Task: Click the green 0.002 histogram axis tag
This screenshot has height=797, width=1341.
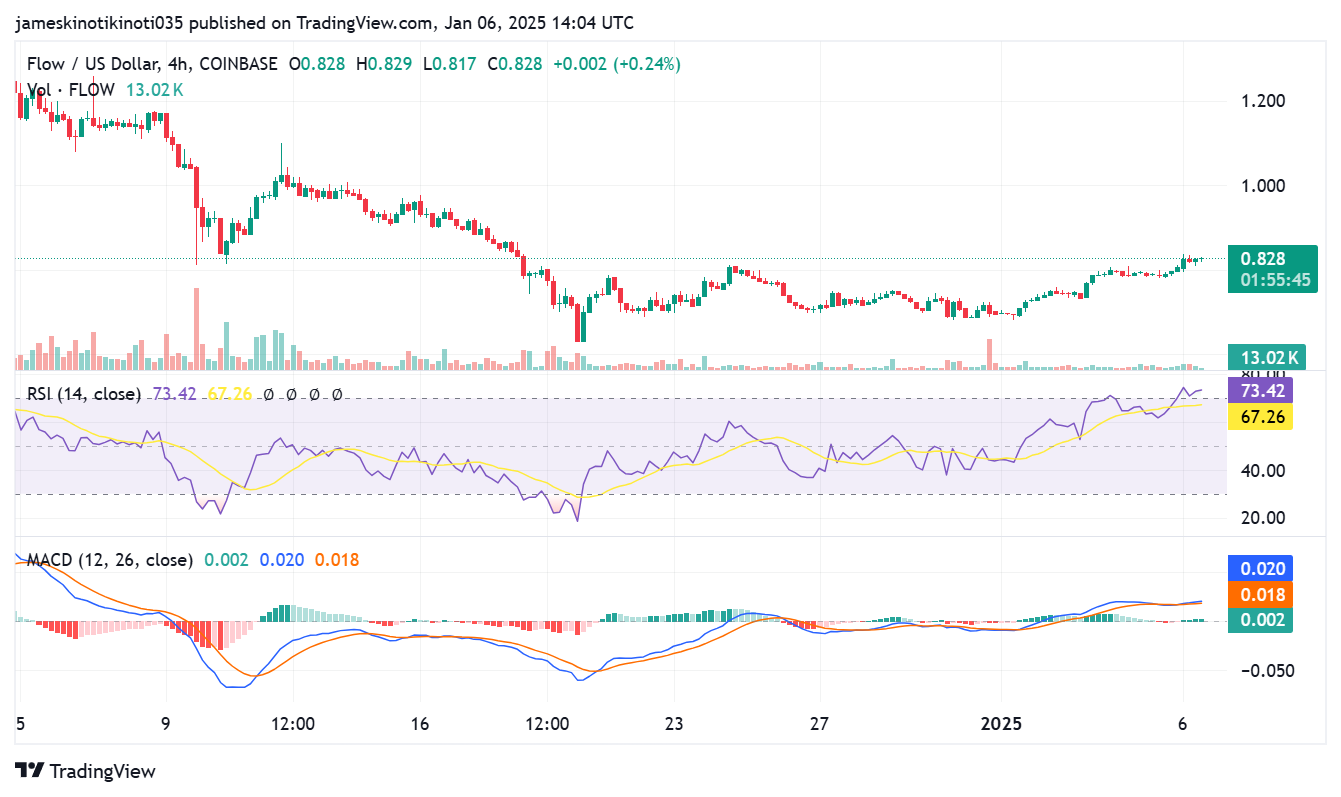Action: coord(1261,620)
